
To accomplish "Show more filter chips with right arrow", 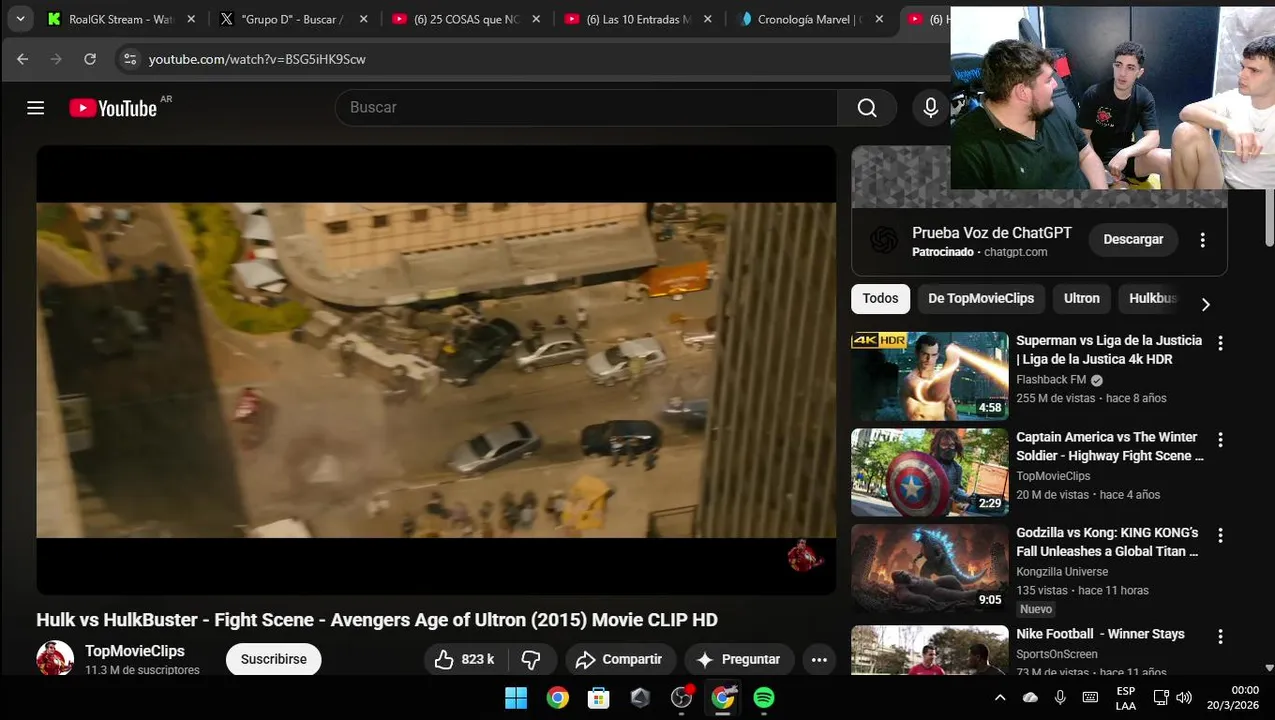I will (1206, 304).
